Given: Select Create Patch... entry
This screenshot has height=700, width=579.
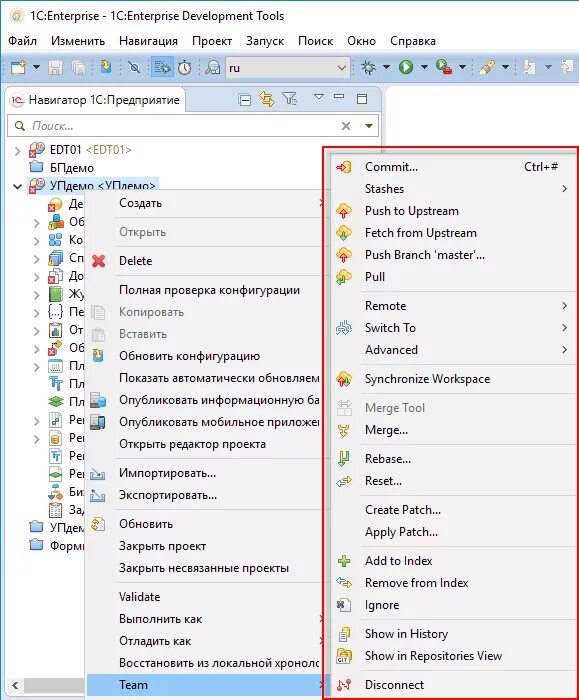Looking at the screenshot, I should pos(453,510).
